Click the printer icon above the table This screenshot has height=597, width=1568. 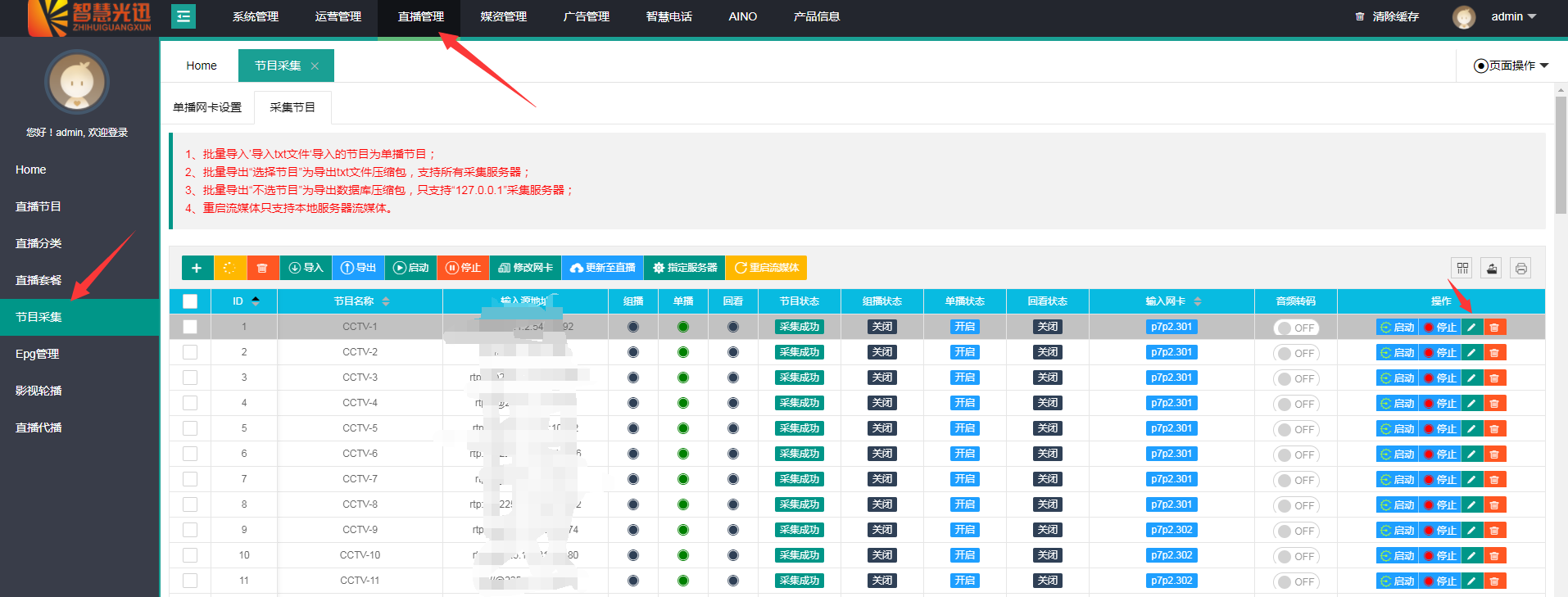1520,268
